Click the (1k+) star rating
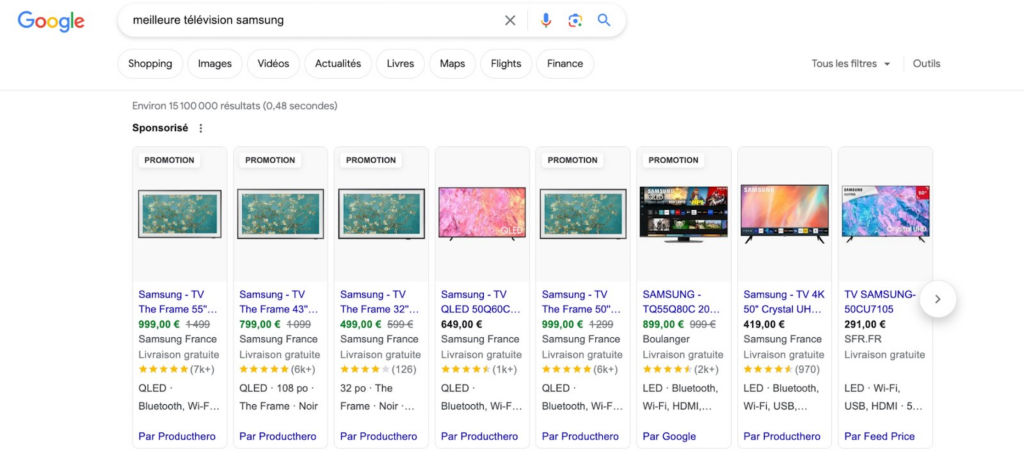 [x=481, y=369]
